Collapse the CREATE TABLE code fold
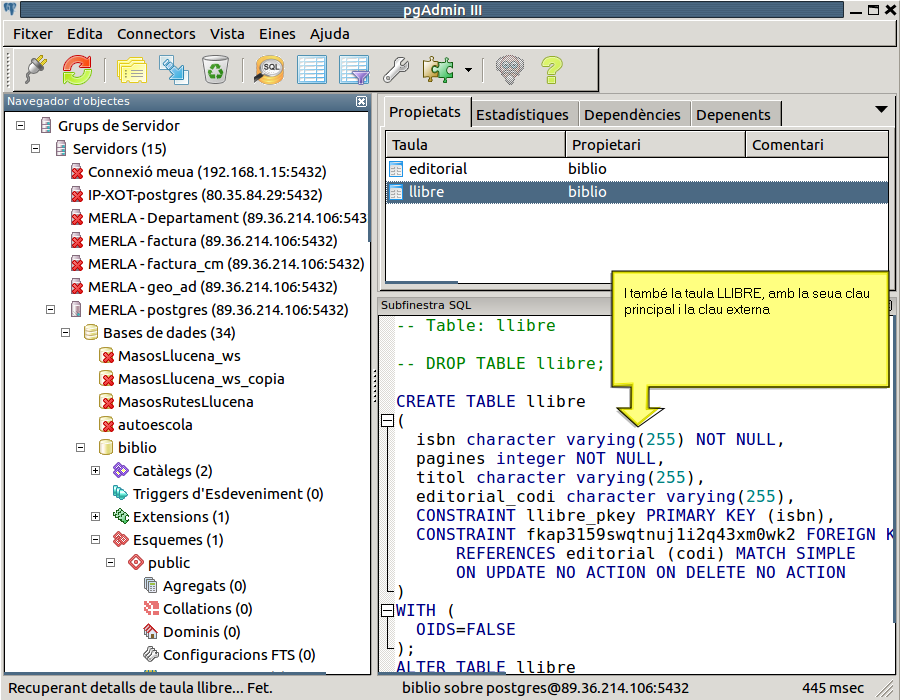 387,421
